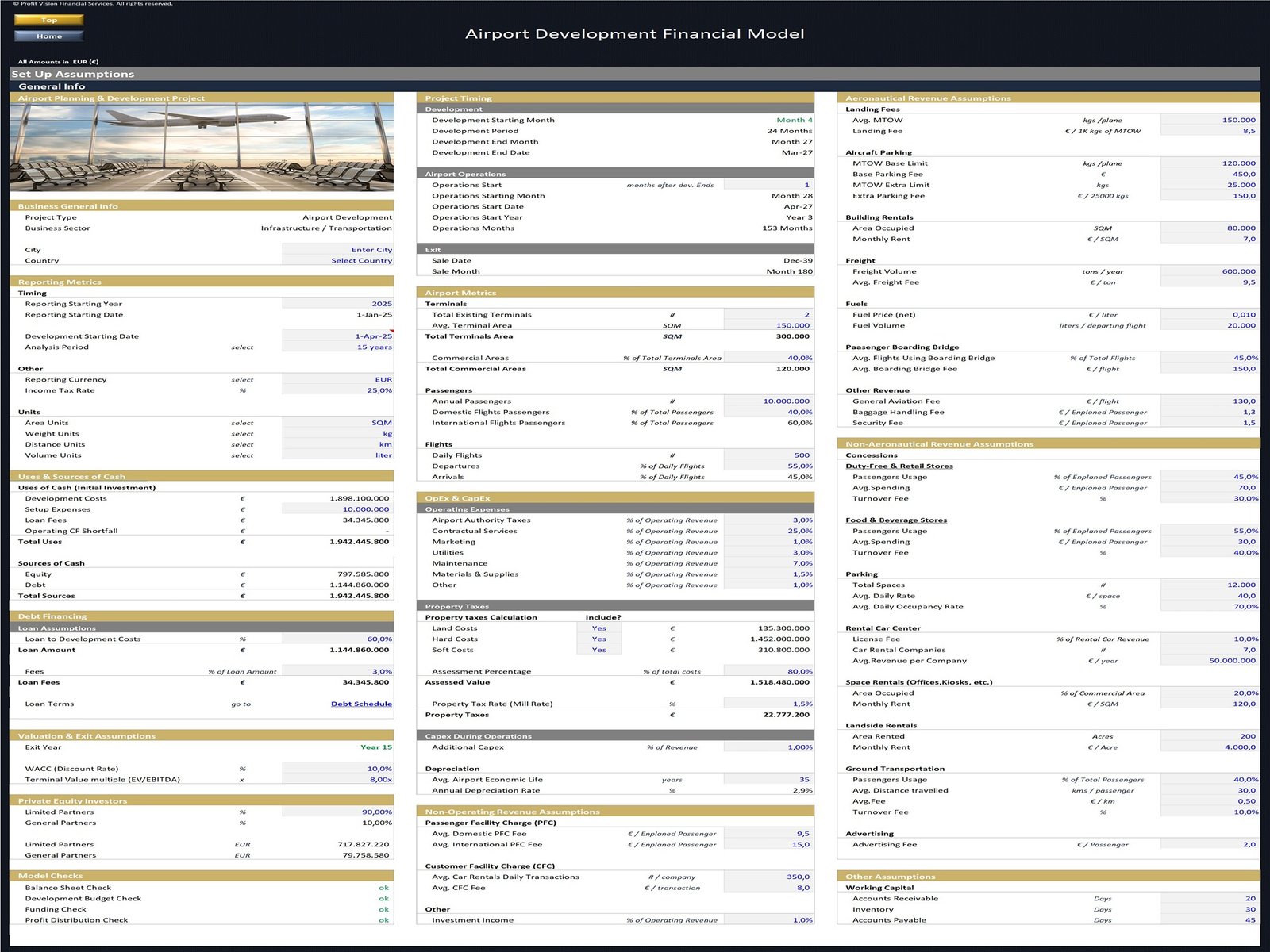Open the Analysis Period 15 years selector

337,347
